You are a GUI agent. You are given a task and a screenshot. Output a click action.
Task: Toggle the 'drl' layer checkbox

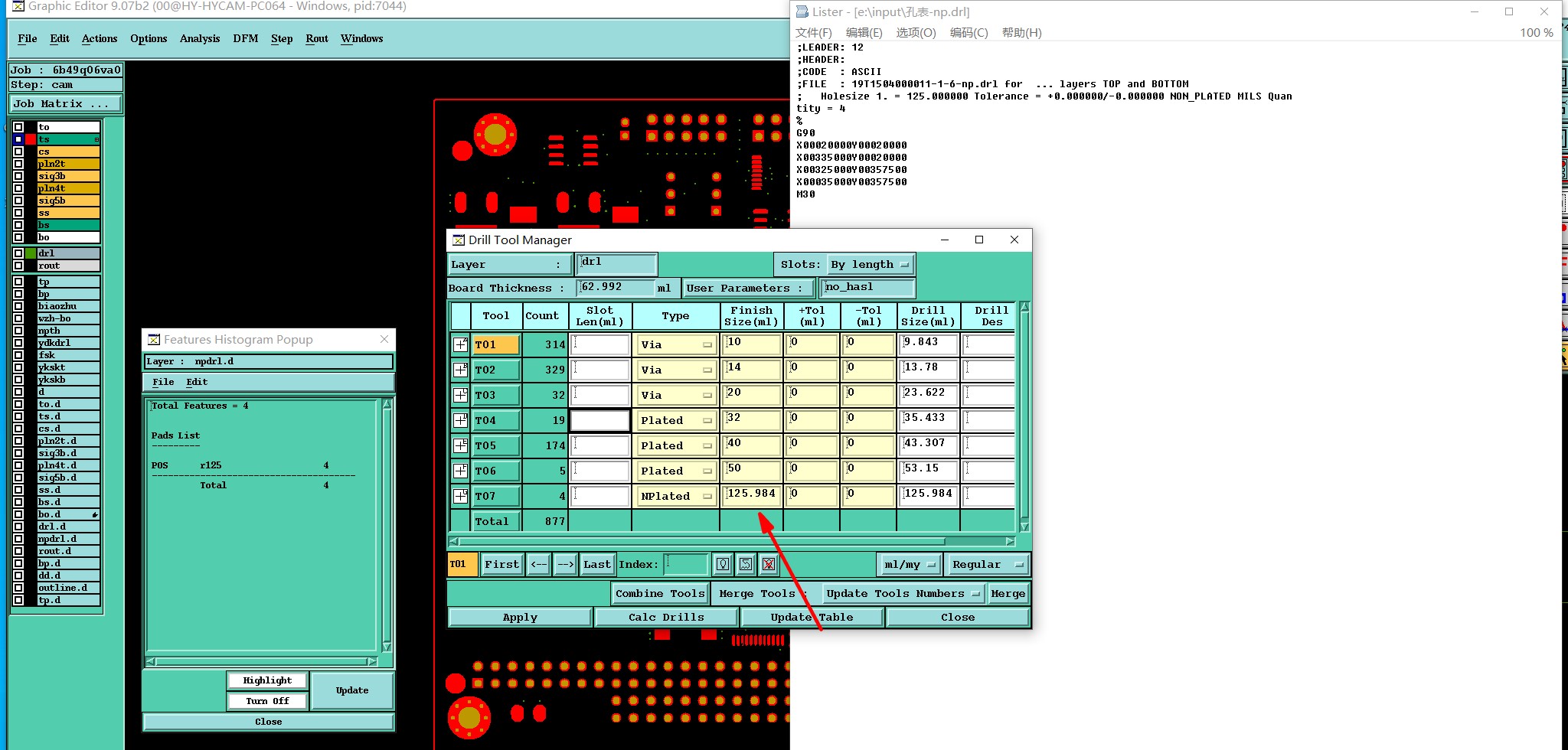click(18, 253)
